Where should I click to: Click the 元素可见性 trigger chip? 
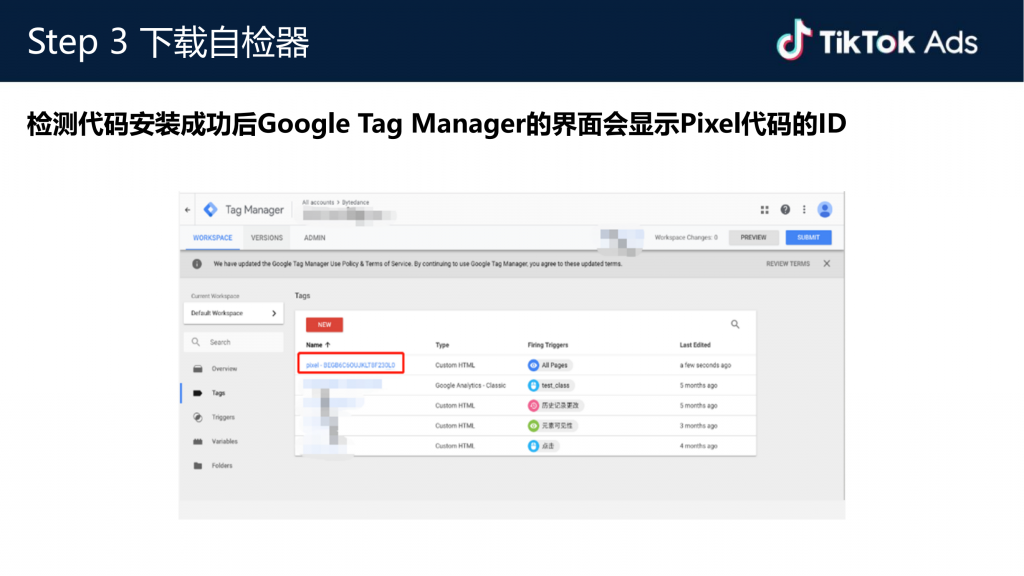pyautogui.click(x=551, y=426)
